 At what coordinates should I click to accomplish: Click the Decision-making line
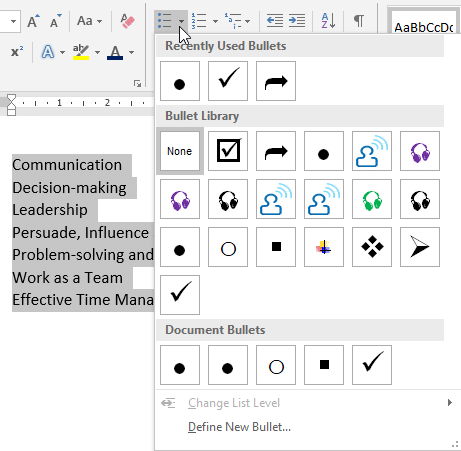click(x=69, y=188)
